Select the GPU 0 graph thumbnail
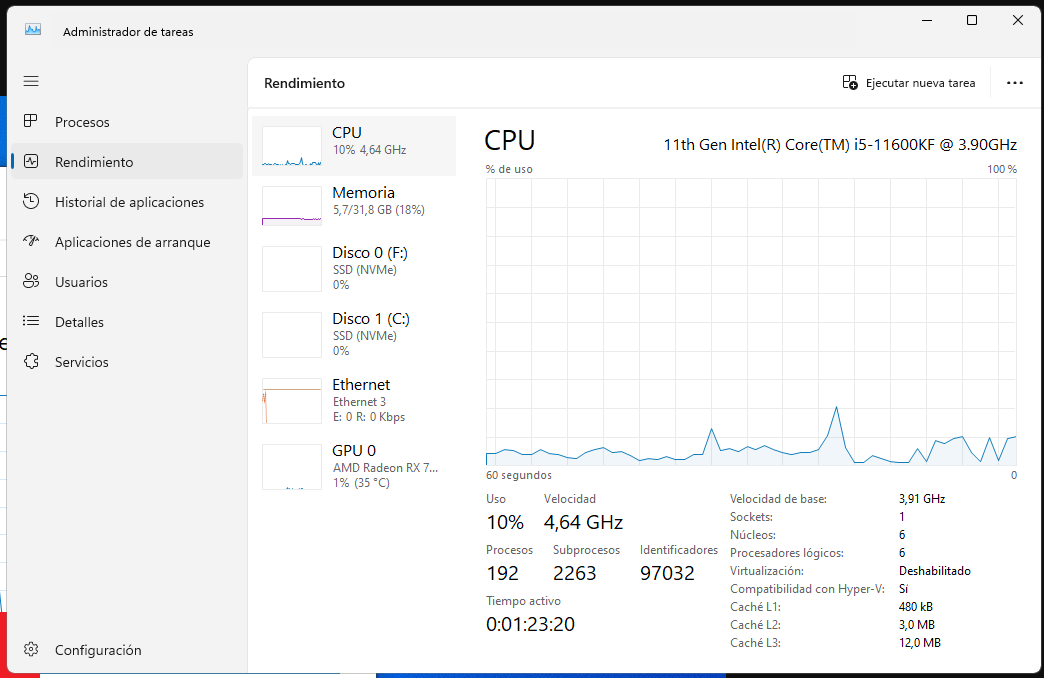The image size is (1044, 678). point(292,467)
